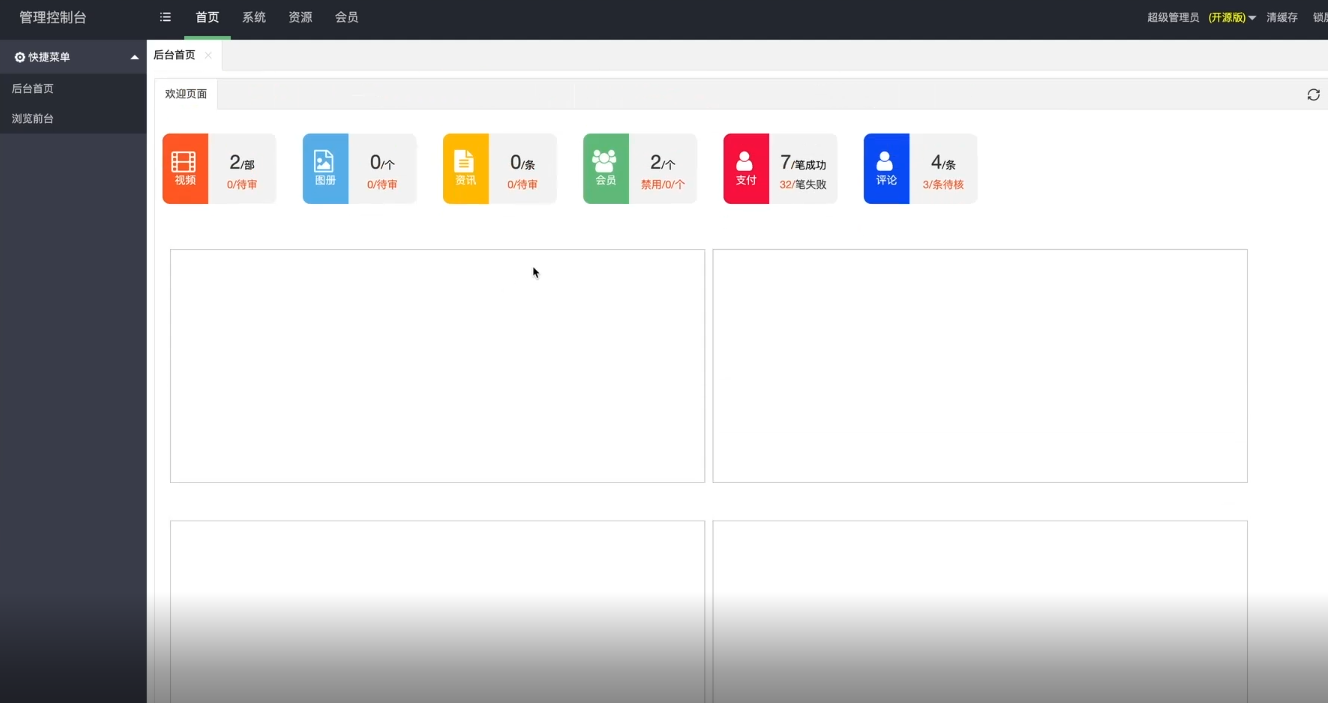Screen dimensions: 1328x703
Task: Select the 欢迎页面 tab
Action: coord(186,94)
